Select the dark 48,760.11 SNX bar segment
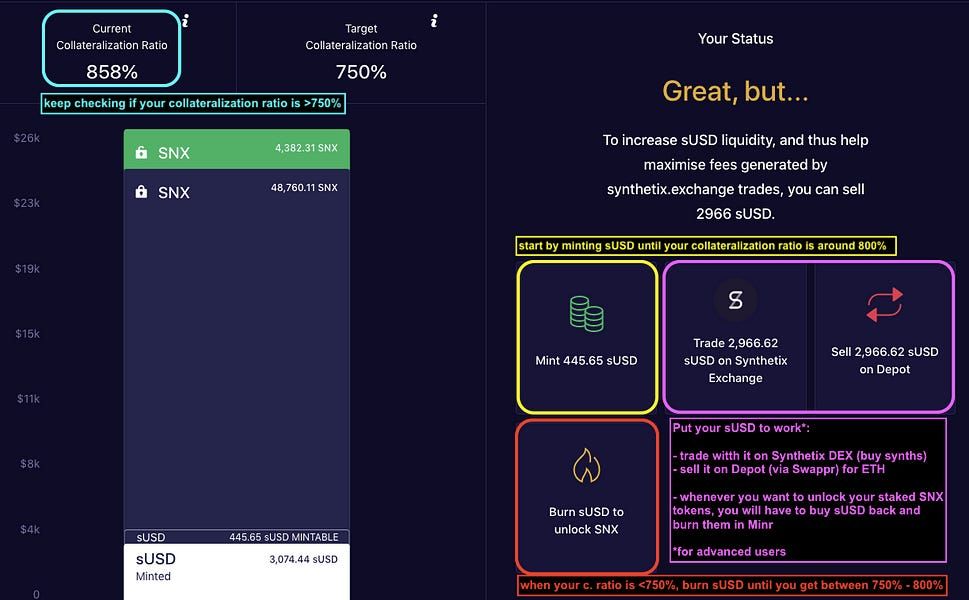The height and width of the screenshot is (600, 969). [x=236, y=350]
